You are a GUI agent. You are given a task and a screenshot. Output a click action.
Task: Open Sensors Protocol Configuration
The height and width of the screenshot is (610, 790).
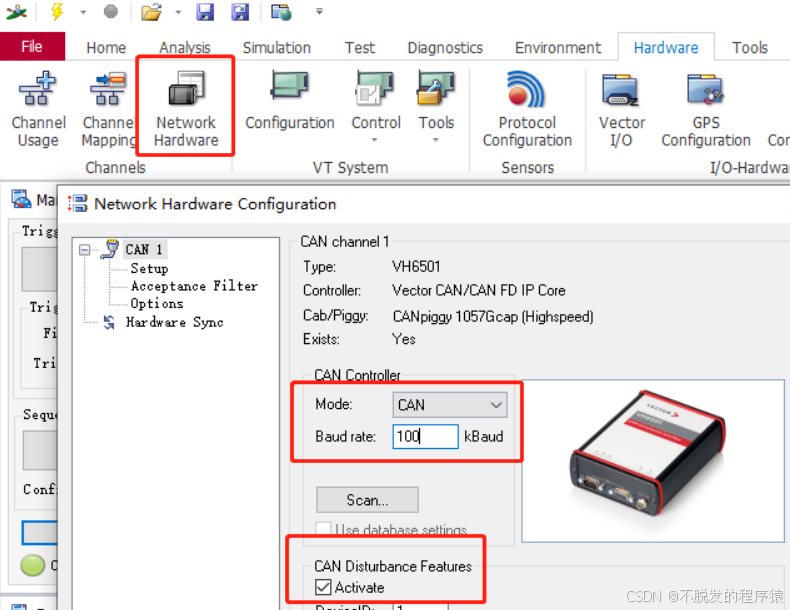point(527,109)
